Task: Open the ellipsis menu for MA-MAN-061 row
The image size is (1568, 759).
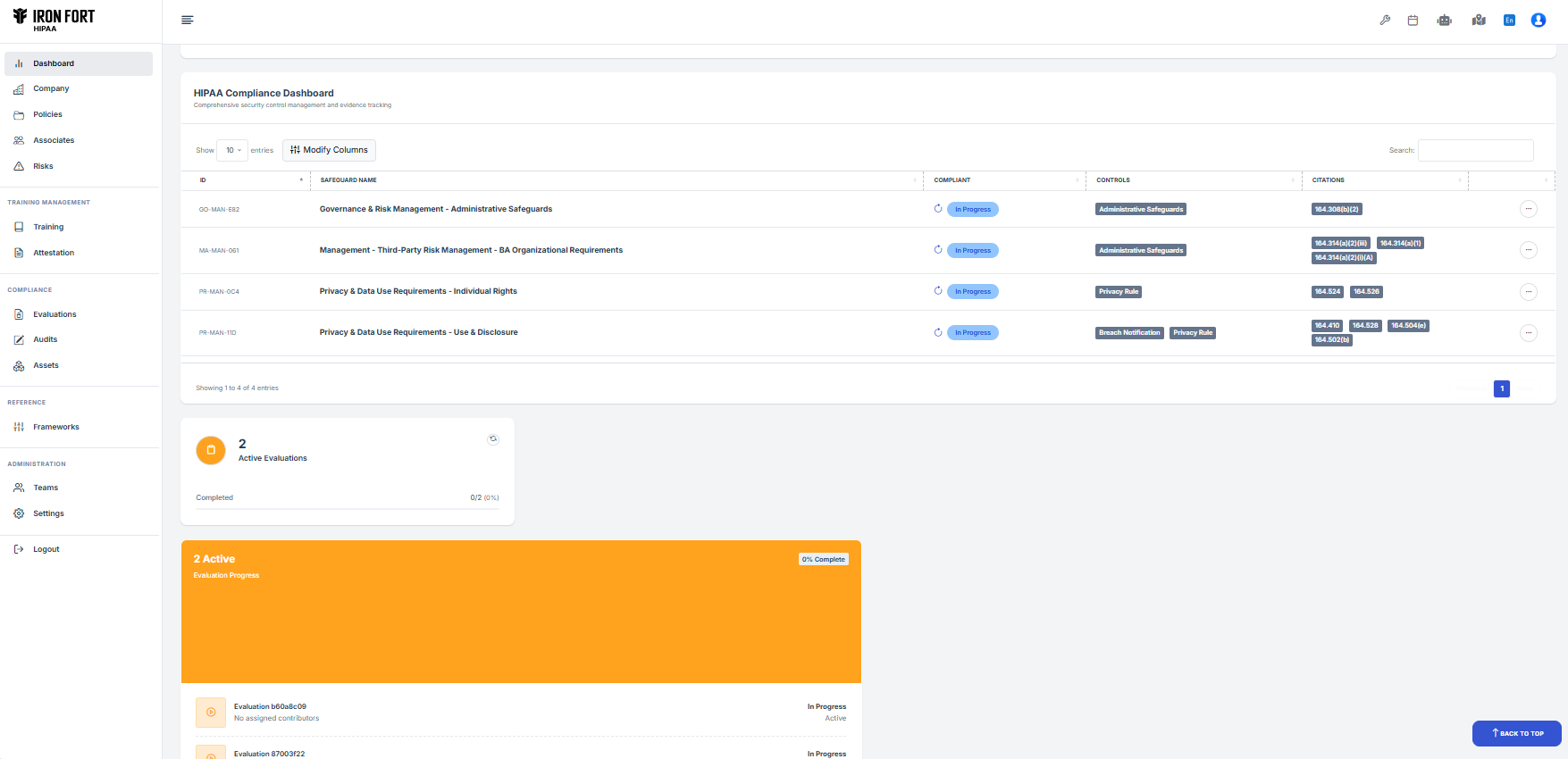Action: [x=1528, y=250]
